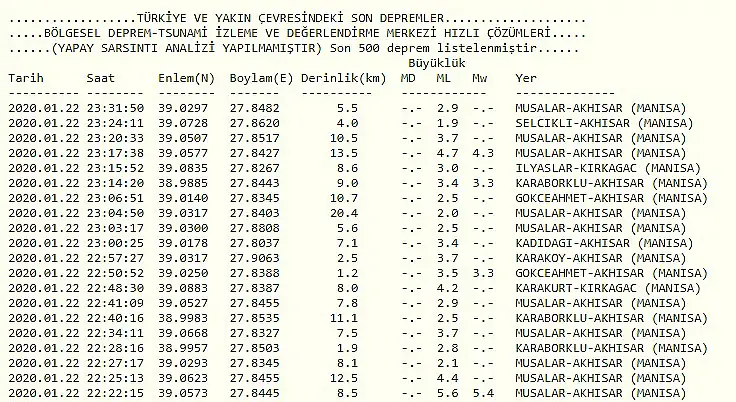Click the 'Son 500 deprem listelenmiştir' note

[x=433, y=48]
